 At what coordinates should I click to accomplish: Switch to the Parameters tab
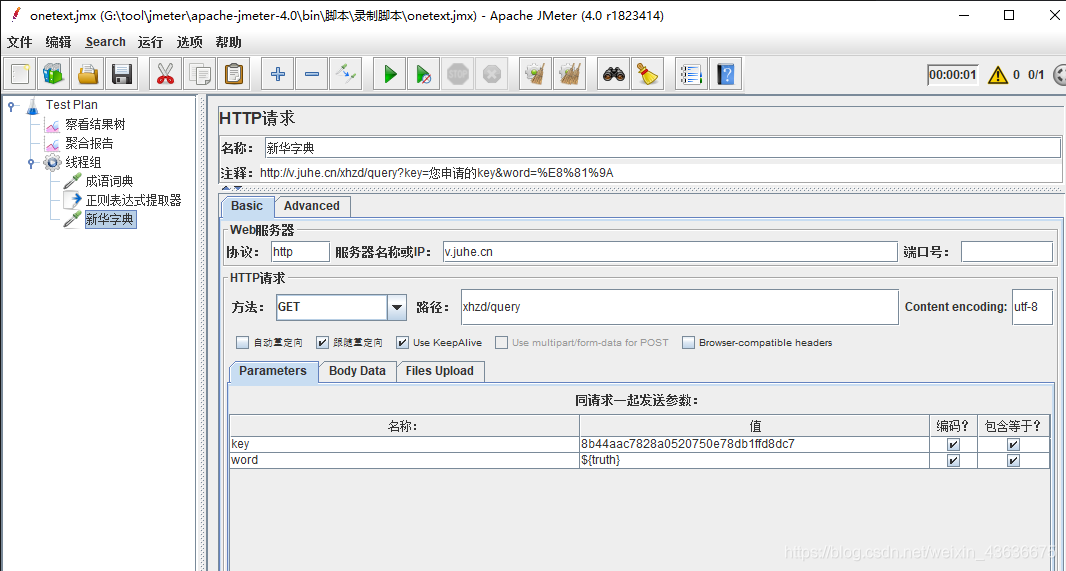(273, 371)
